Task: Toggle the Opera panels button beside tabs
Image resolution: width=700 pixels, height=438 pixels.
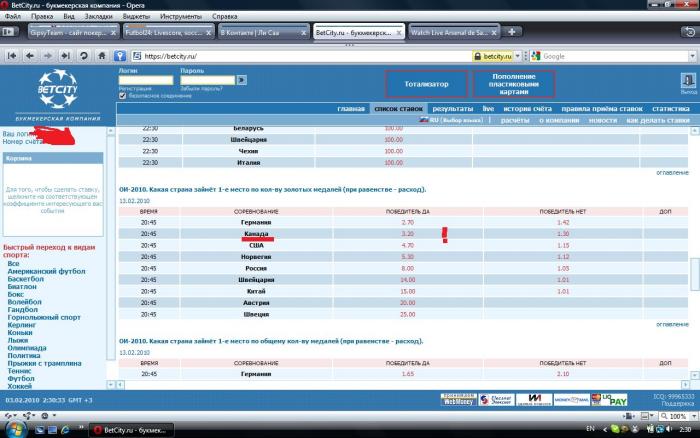Action: point(9,32)
